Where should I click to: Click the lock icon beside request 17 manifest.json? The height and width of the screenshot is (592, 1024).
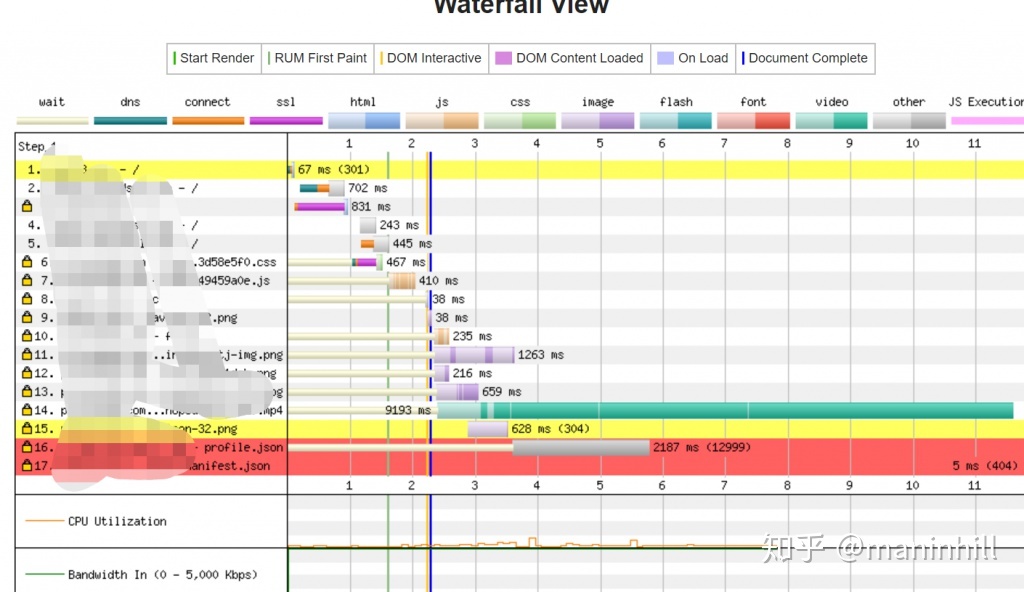pyautogui.click(x=27, y=466)
